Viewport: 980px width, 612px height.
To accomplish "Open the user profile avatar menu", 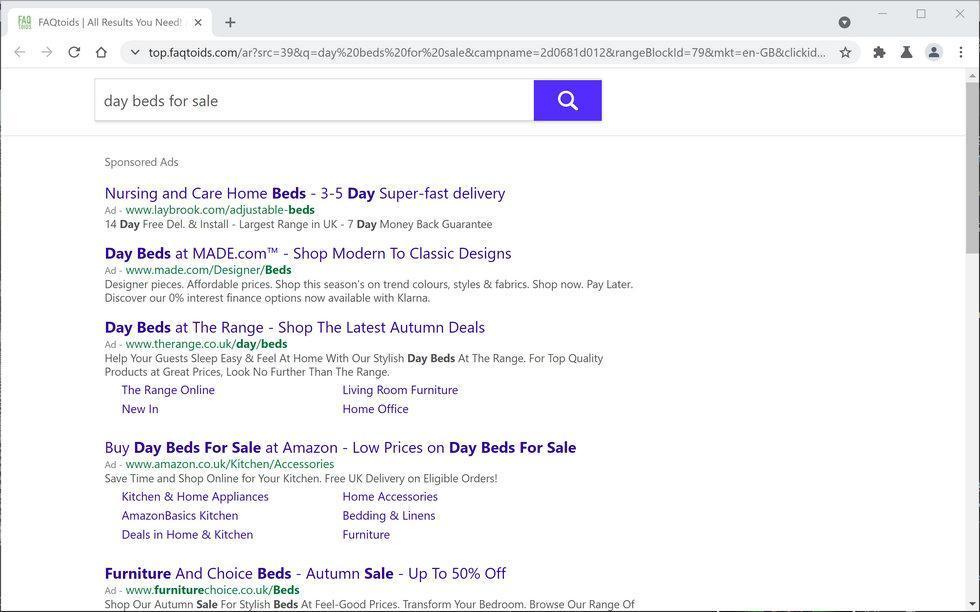I will 933,52.
